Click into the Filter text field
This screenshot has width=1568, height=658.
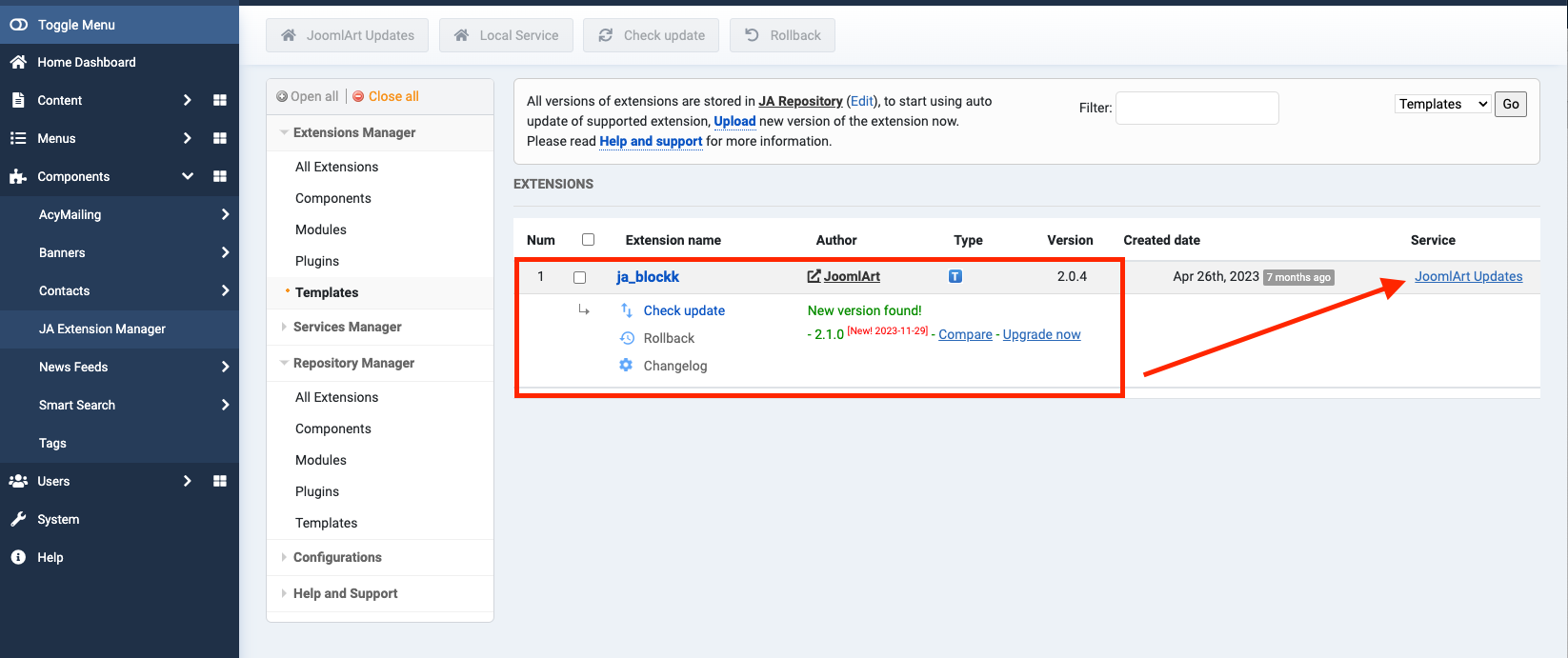click(x=1196, y=108)
